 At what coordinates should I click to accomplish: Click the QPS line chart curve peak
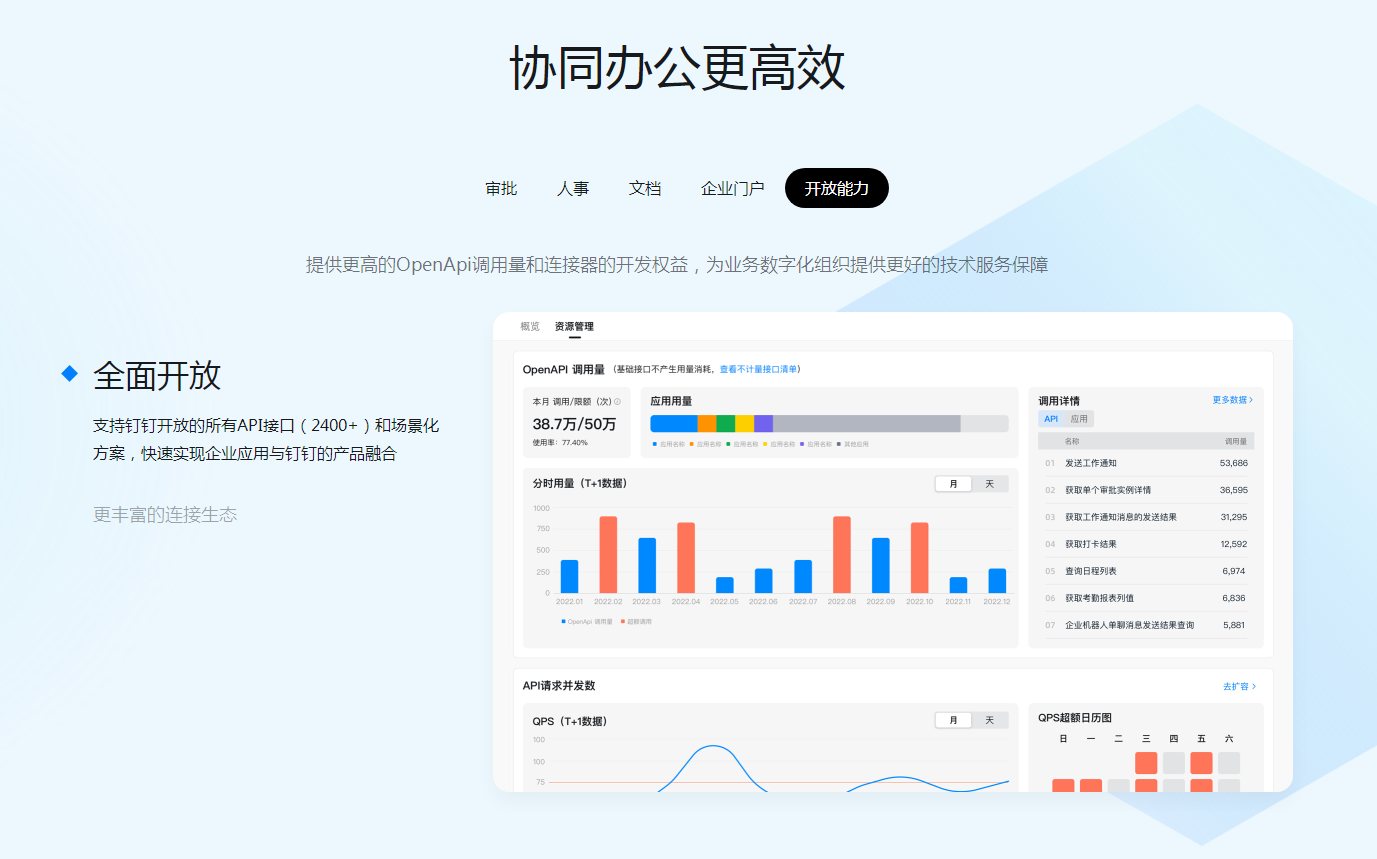(x=711, y=746)
